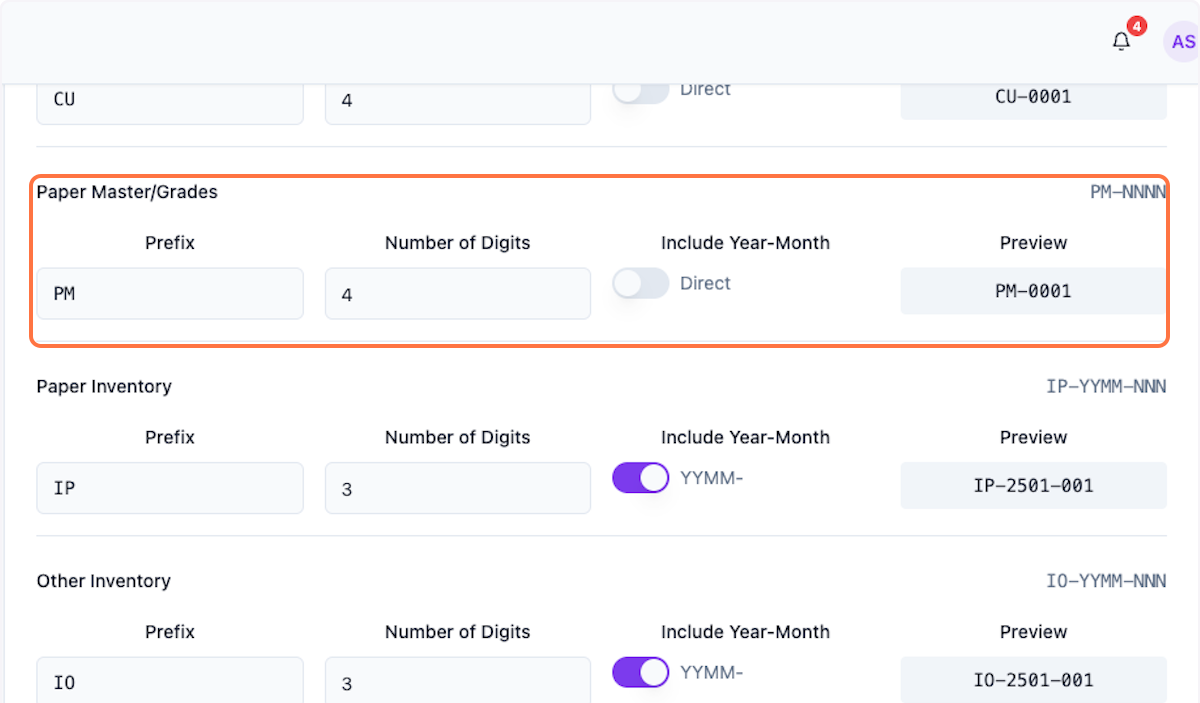Click the CU row digits field

click(x=457, y=102)
